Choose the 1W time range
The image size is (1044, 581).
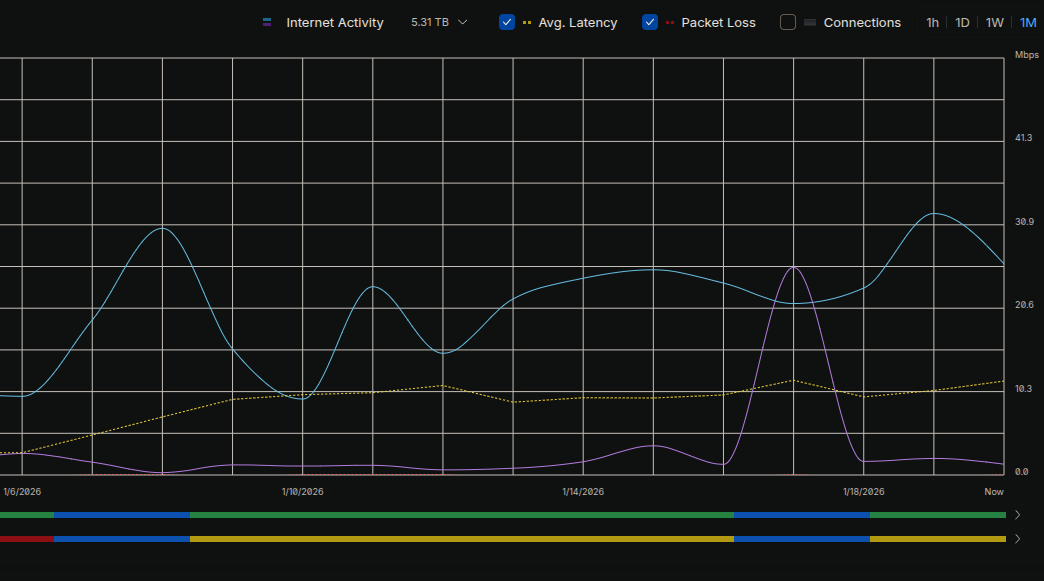(994, 22)
